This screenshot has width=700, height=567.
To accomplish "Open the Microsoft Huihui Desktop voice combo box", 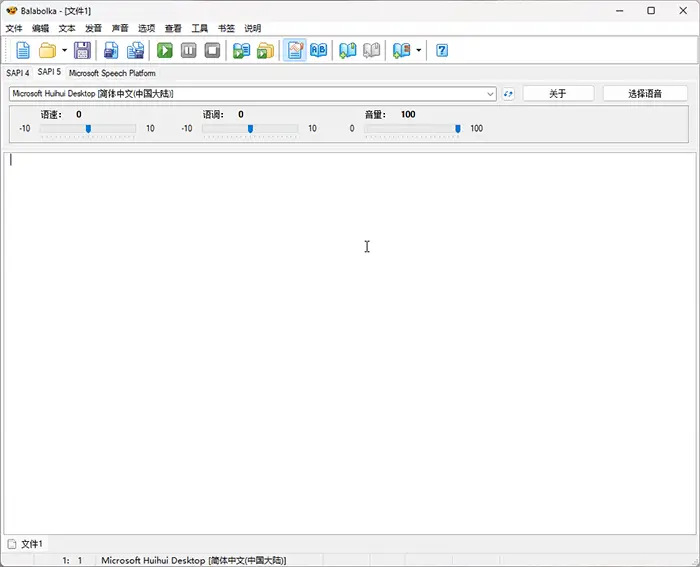I will coord(253,94).
